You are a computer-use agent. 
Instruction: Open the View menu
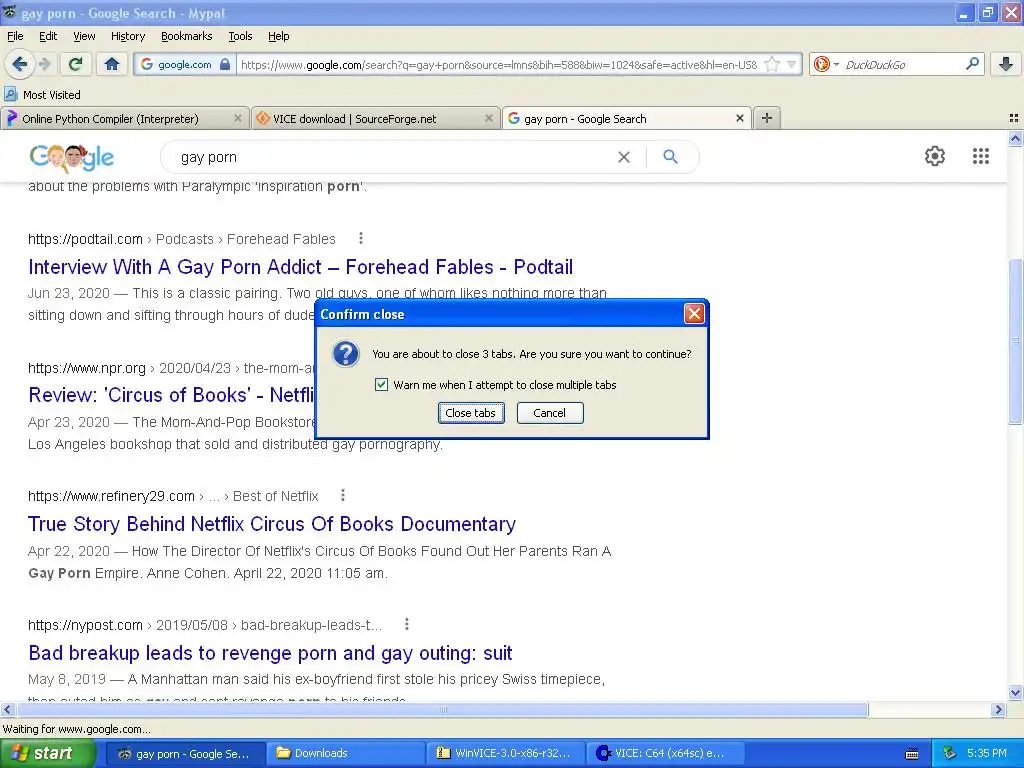coord(84,36)
